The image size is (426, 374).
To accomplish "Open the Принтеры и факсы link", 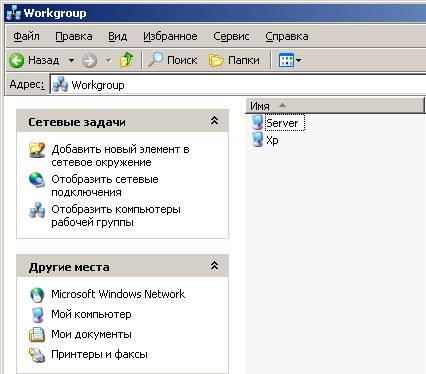I will tap(99, 354).
